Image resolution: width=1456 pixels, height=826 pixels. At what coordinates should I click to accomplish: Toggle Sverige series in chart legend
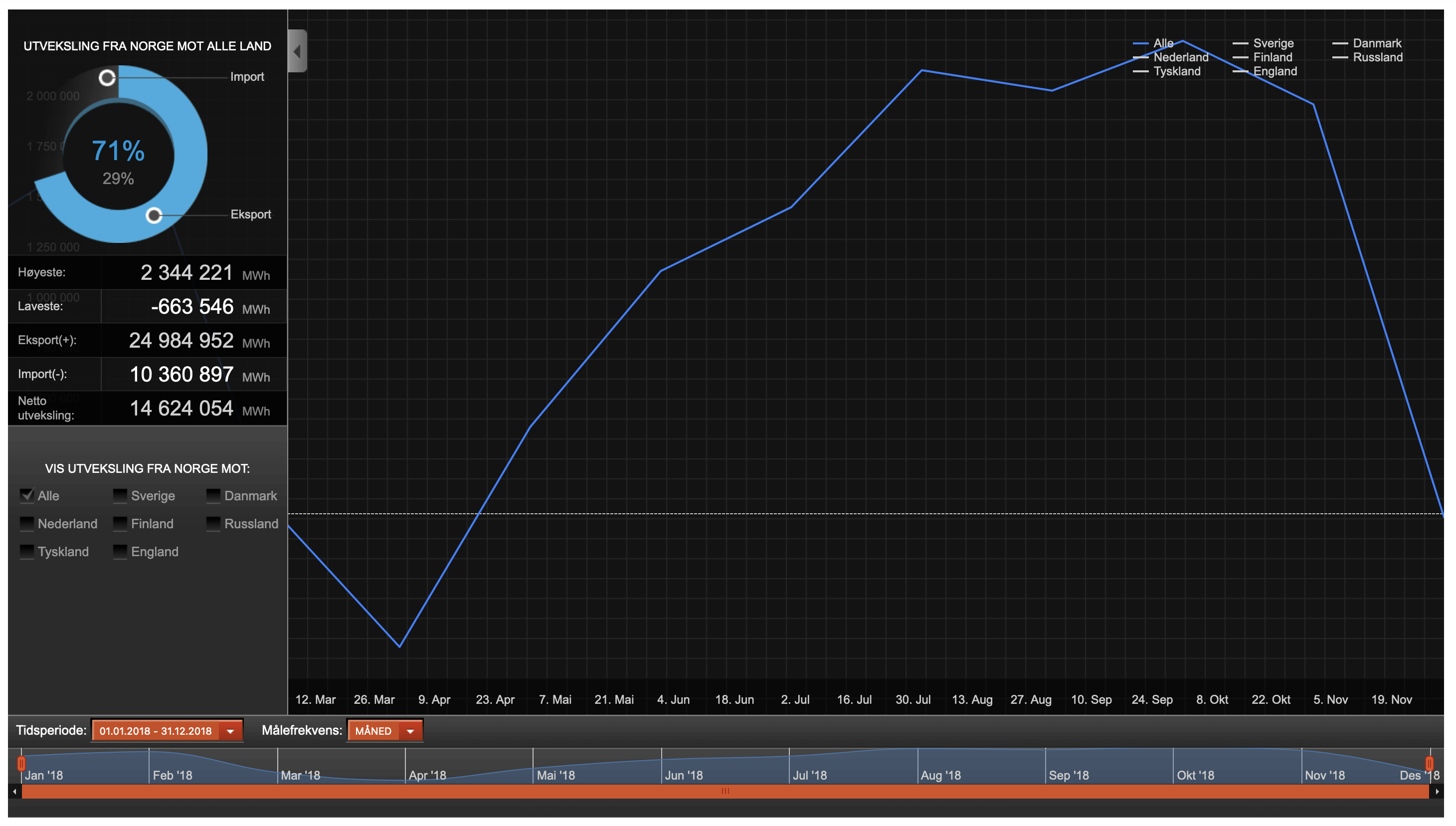pyautogui.click(x=1273, y=43)
